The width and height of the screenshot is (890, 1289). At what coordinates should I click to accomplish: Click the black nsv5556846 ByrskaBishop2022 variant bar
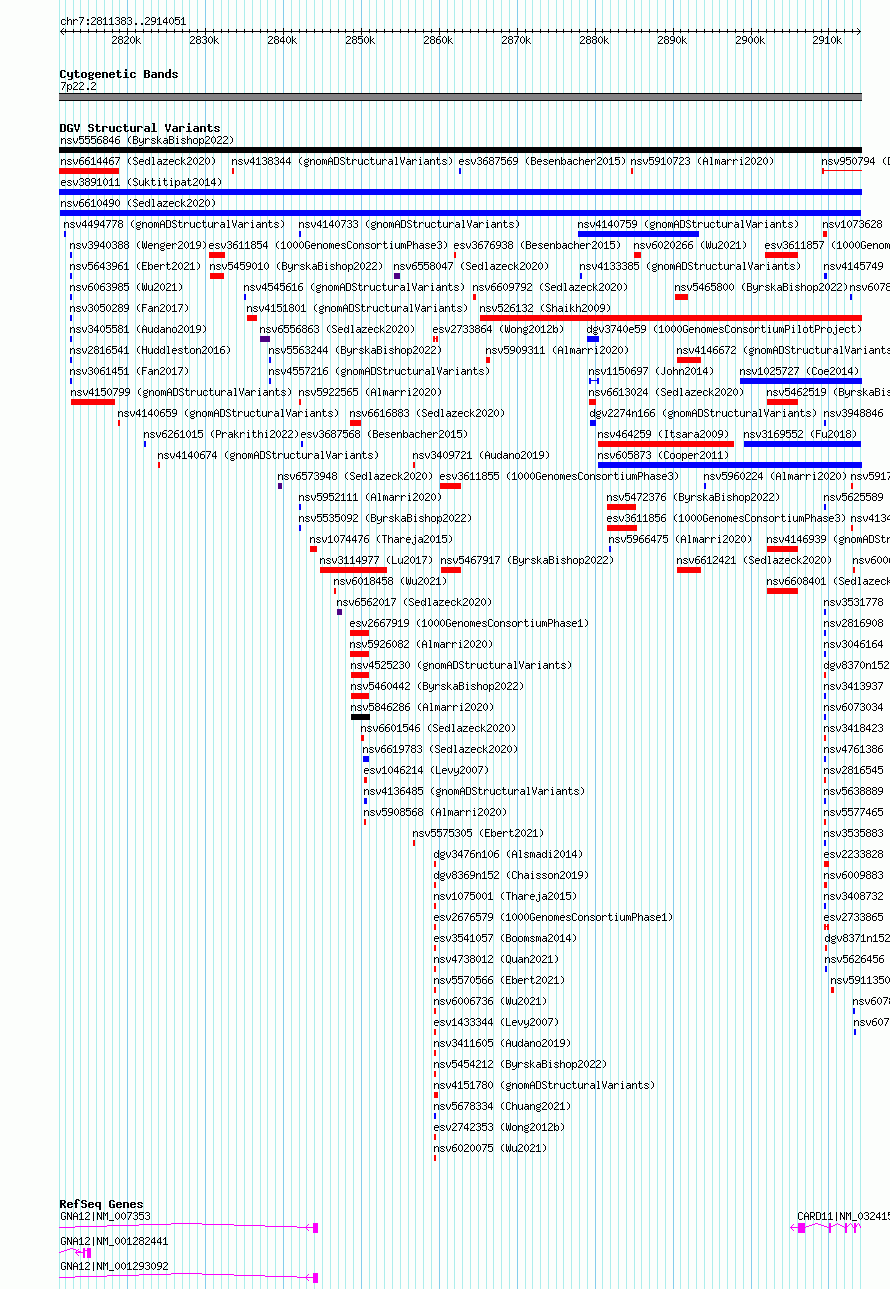tap(460, 150)
